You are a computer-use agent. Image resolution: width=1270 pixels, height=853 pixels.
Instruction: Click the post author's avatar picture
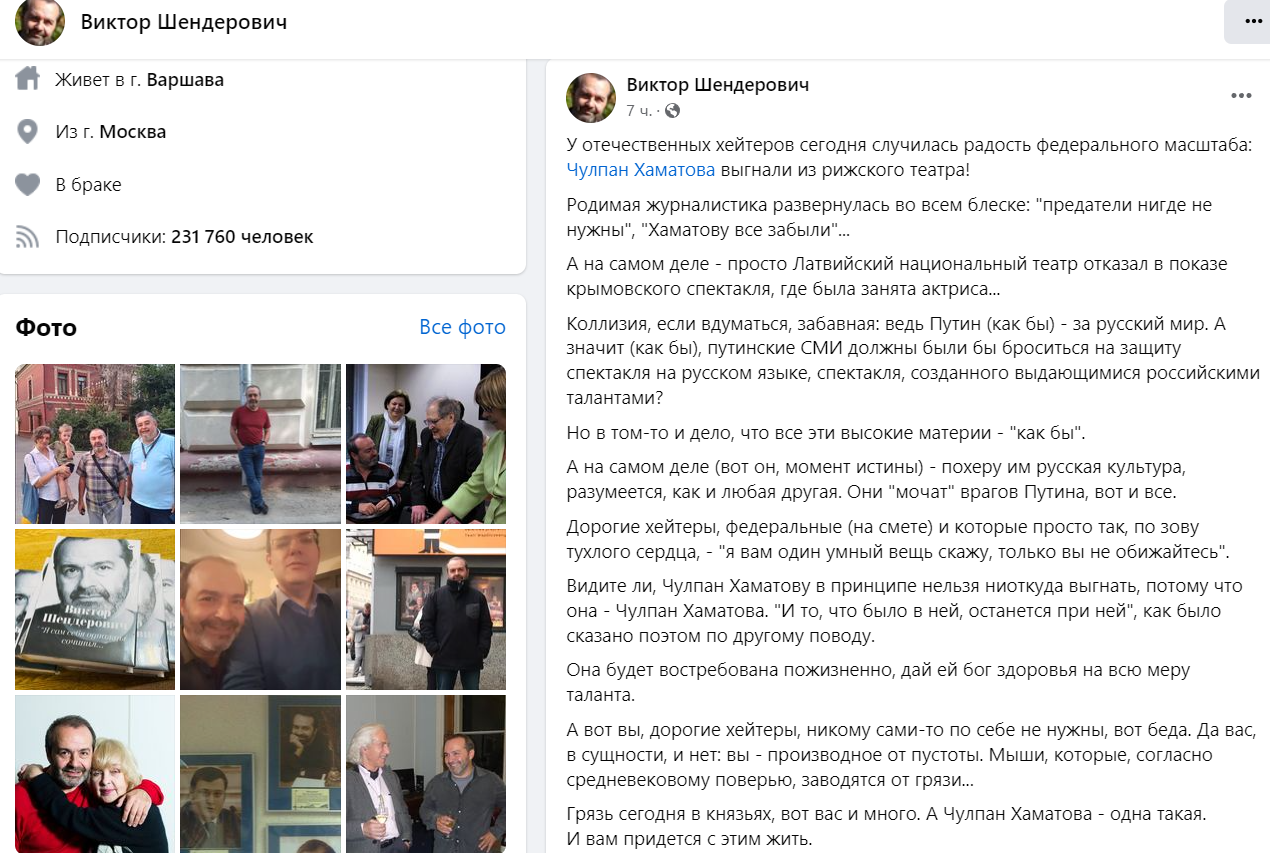click(591, 97)
